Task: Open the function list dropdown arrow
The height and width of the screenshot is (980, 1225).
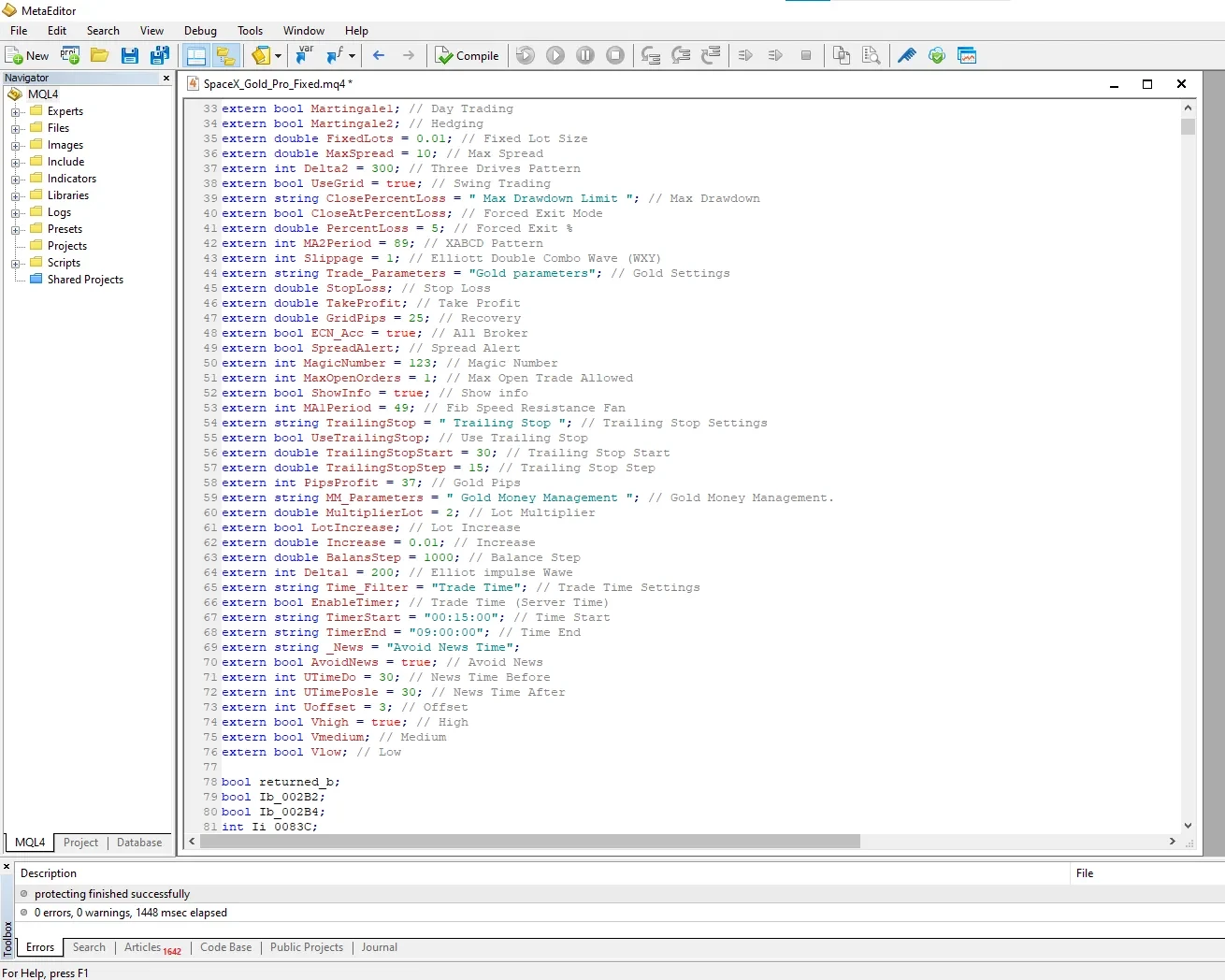Action: [352, 56]
